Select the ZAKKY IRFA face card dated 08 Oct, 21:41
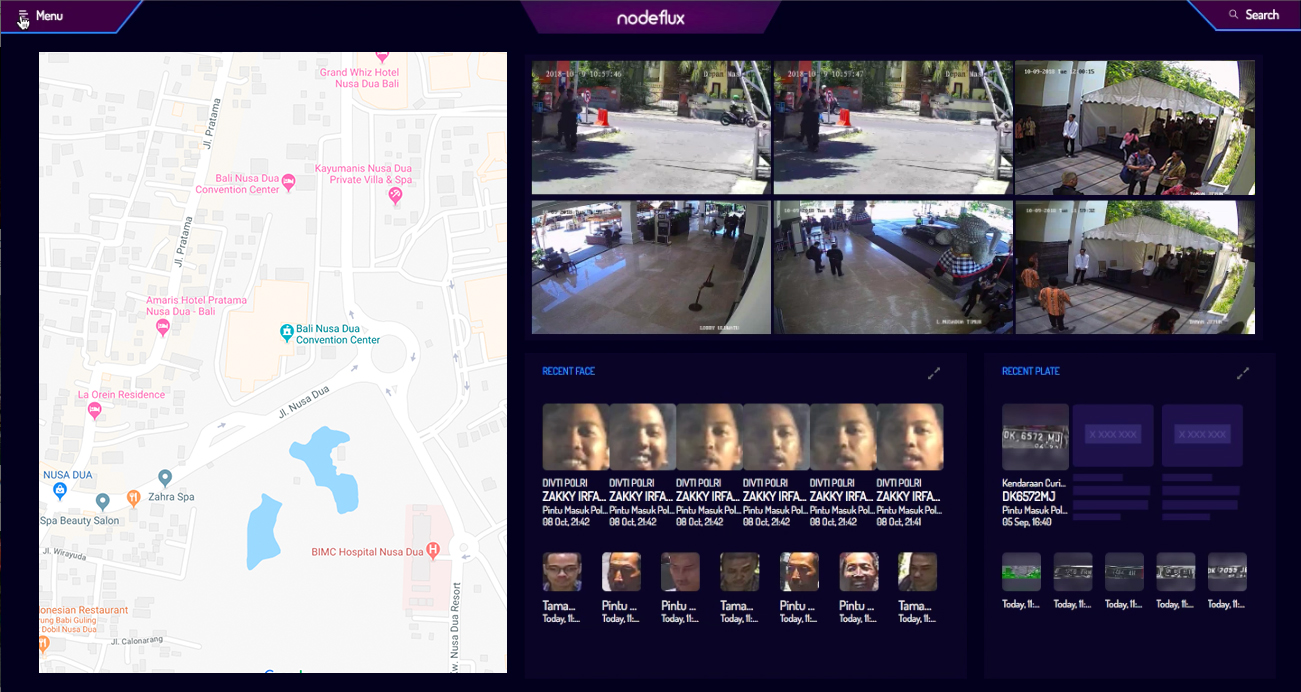 (910, 465)
